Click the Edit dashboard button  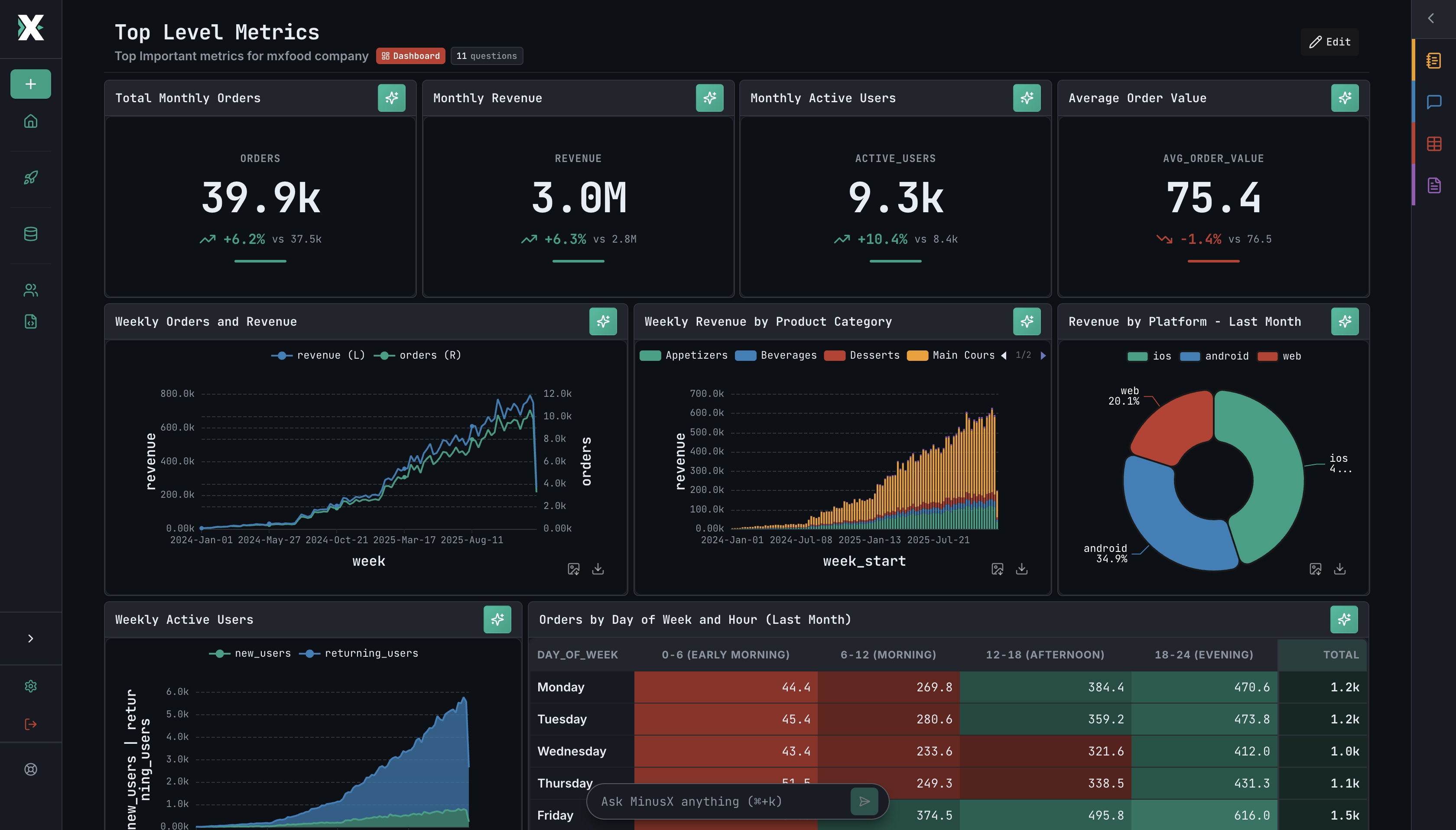click(1329, 42)
